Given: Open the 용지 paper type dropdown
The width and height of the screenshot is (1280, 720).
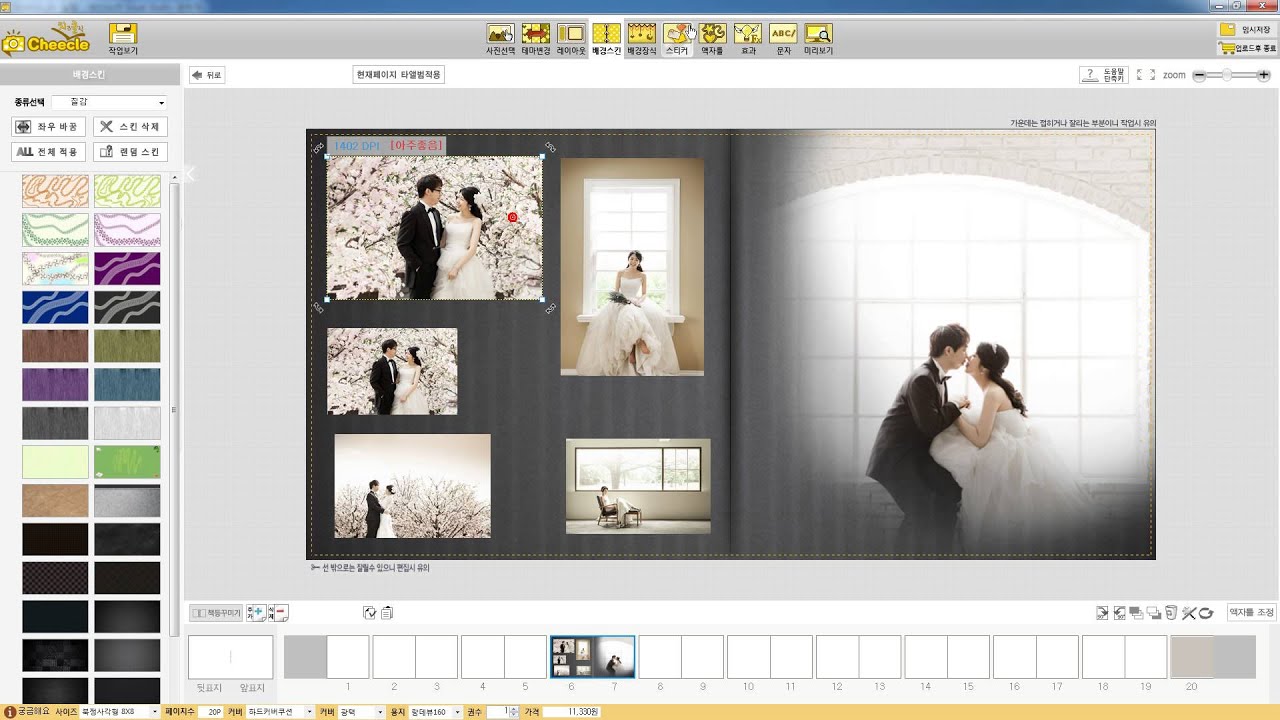Looking at the screenshot, I should (x=435, y=712).
